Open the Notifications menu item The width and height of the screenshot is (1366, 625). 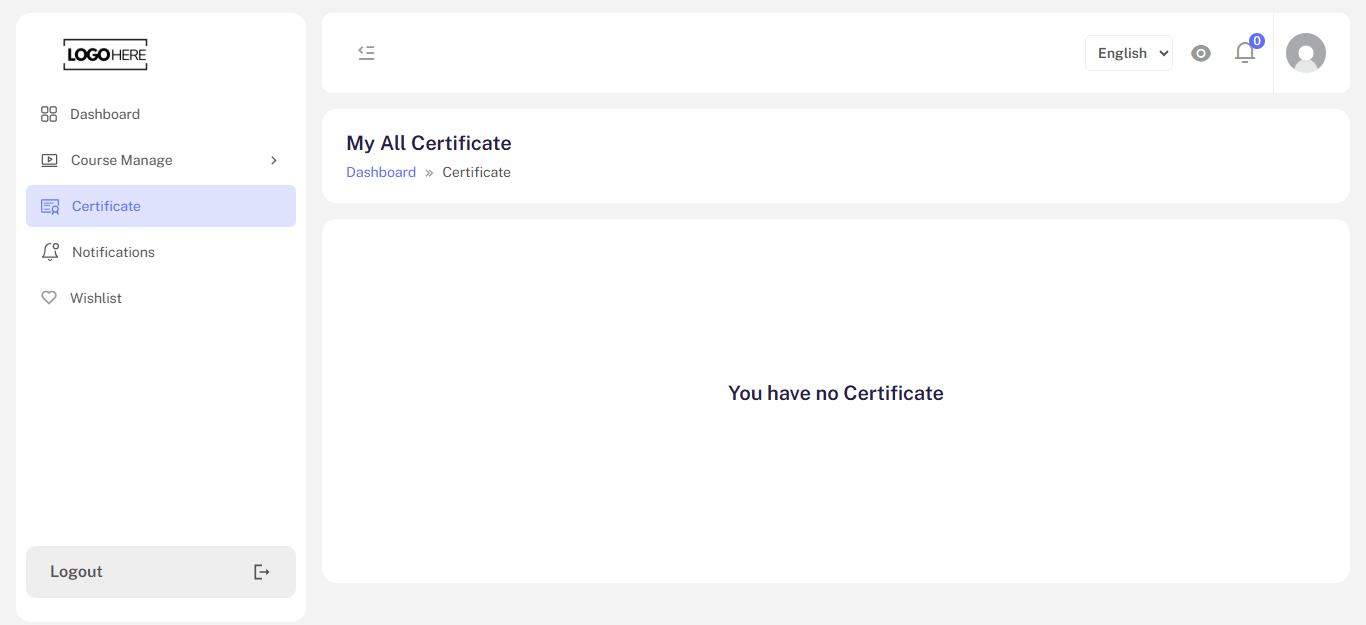click(161, 252)
